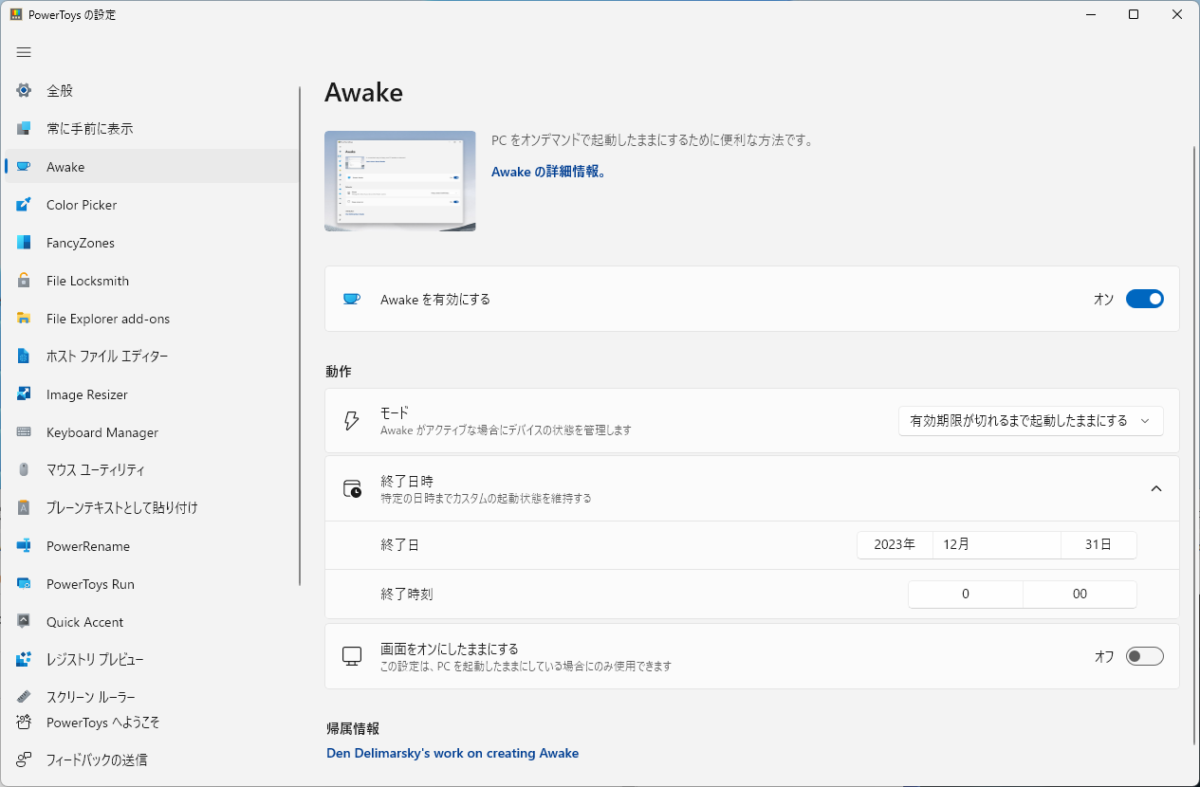
Task: Click the coffee cup icon beside Awake を有効にする
Action: tap(351, 299)
